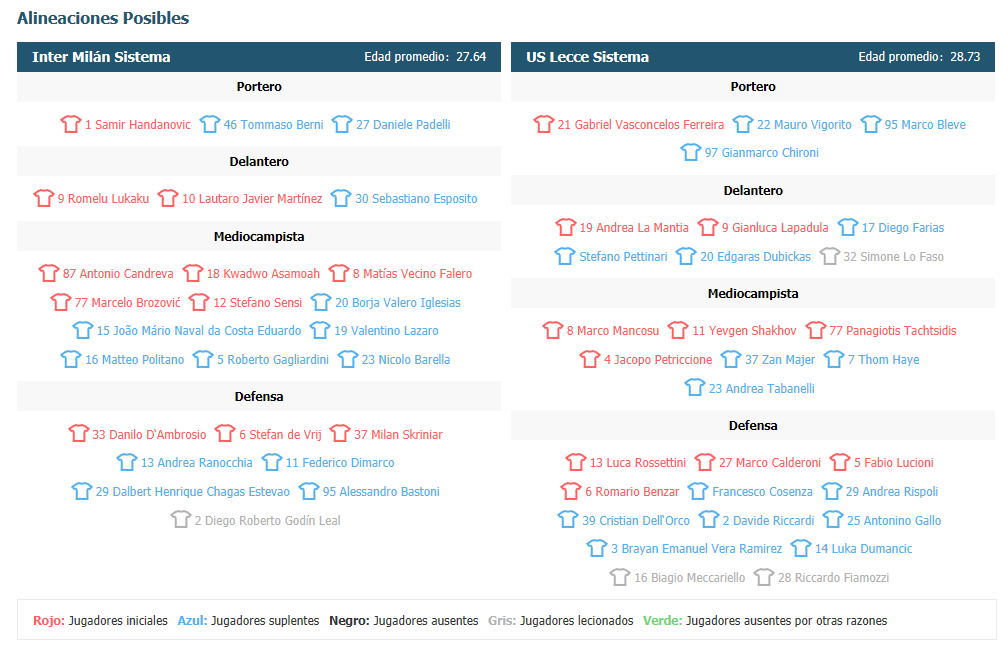Click the gray shirt icon beside Riccardo Fiamozzi
Image resolution: width=1007 pixels, height=652 pixels.
[764, 577]
